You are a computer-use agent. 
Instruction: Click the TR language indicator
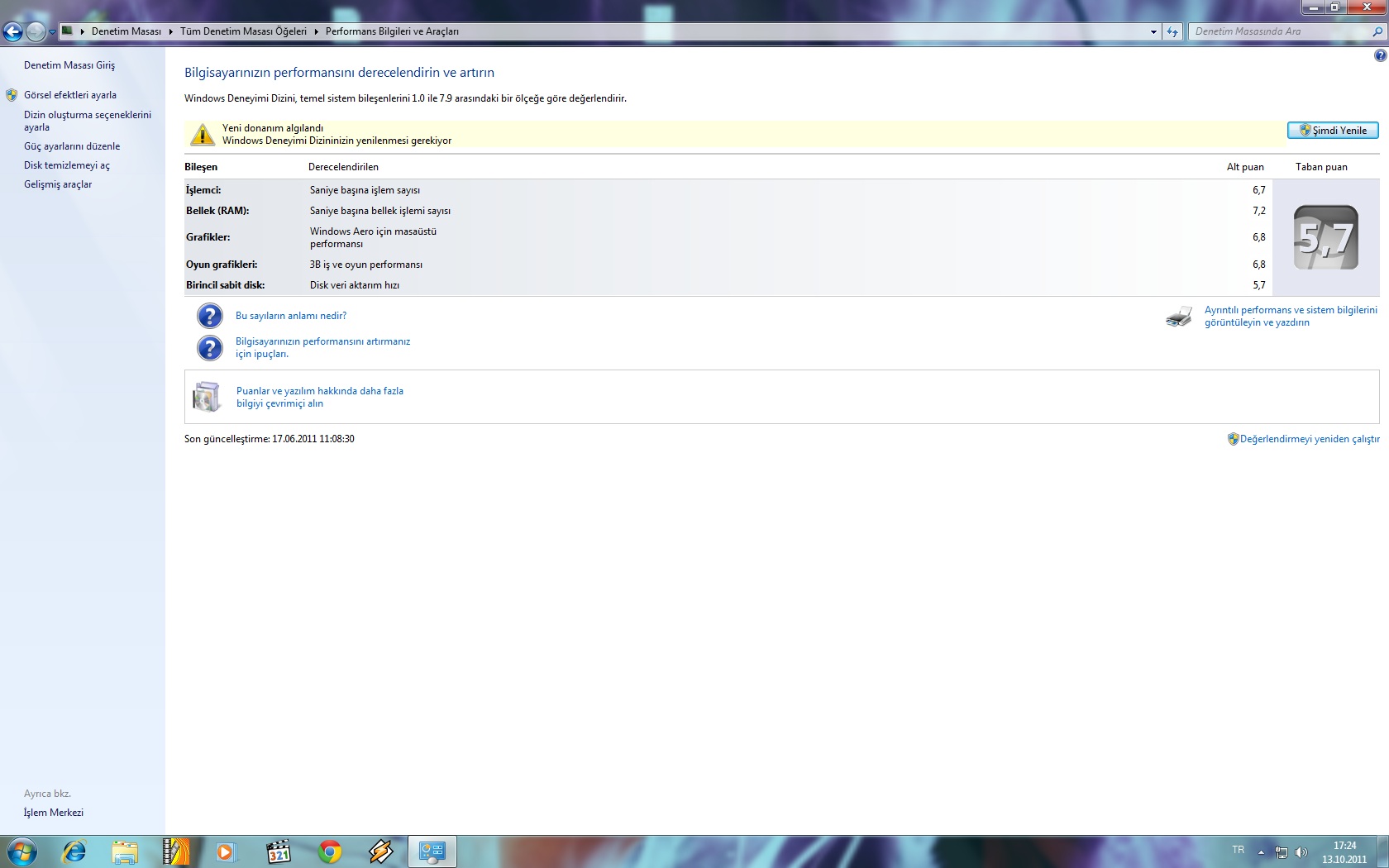pyautogui.click(x=1238, y=850)
